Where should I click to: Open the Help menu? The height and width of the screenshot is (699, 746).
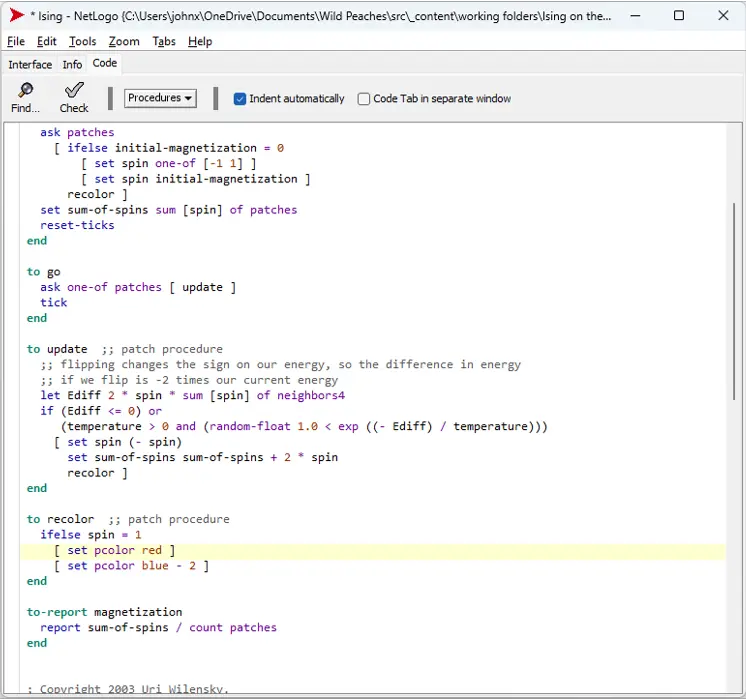(200, 41)
